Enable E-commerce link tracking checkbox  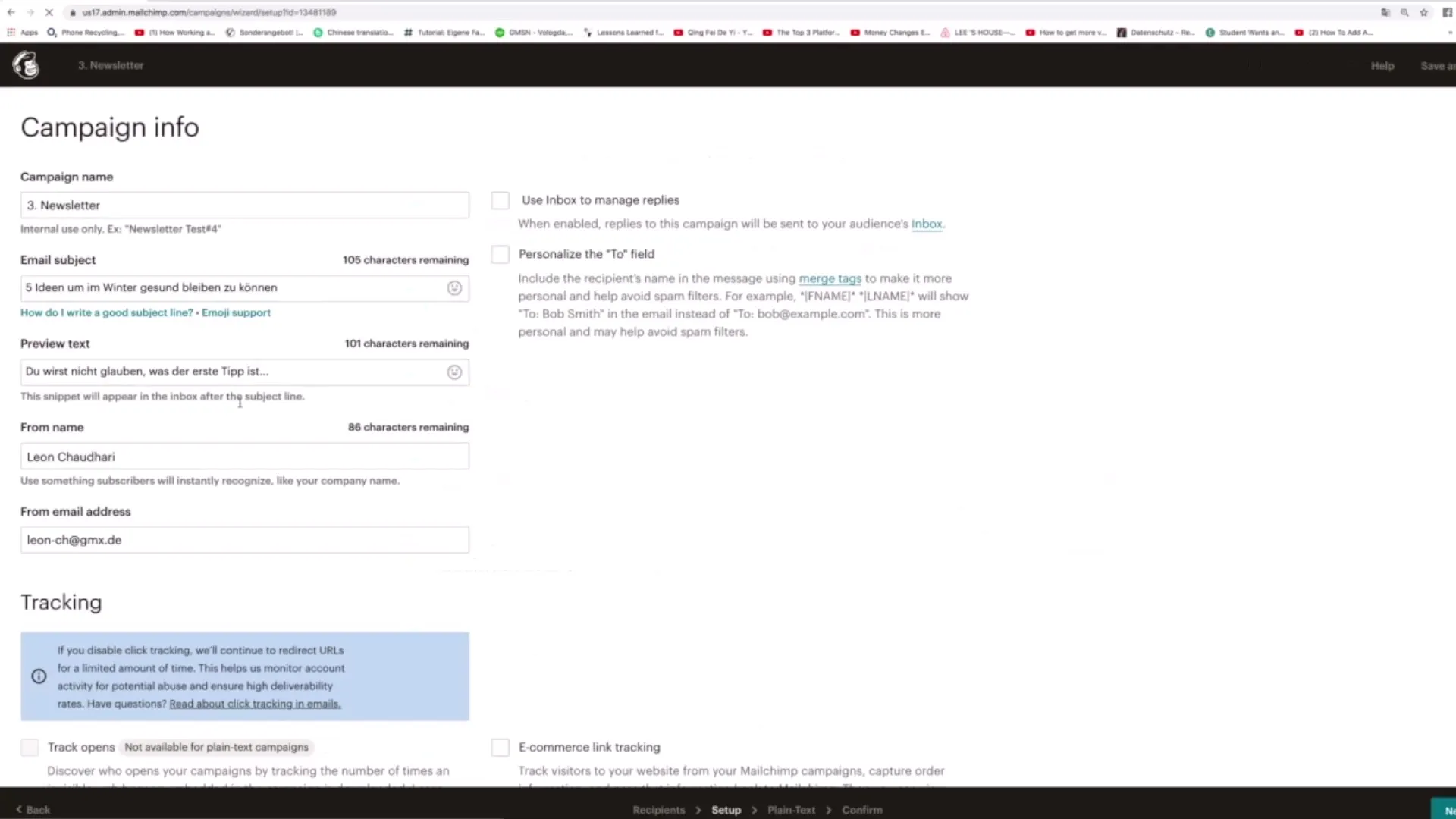(x=500, y=748)
